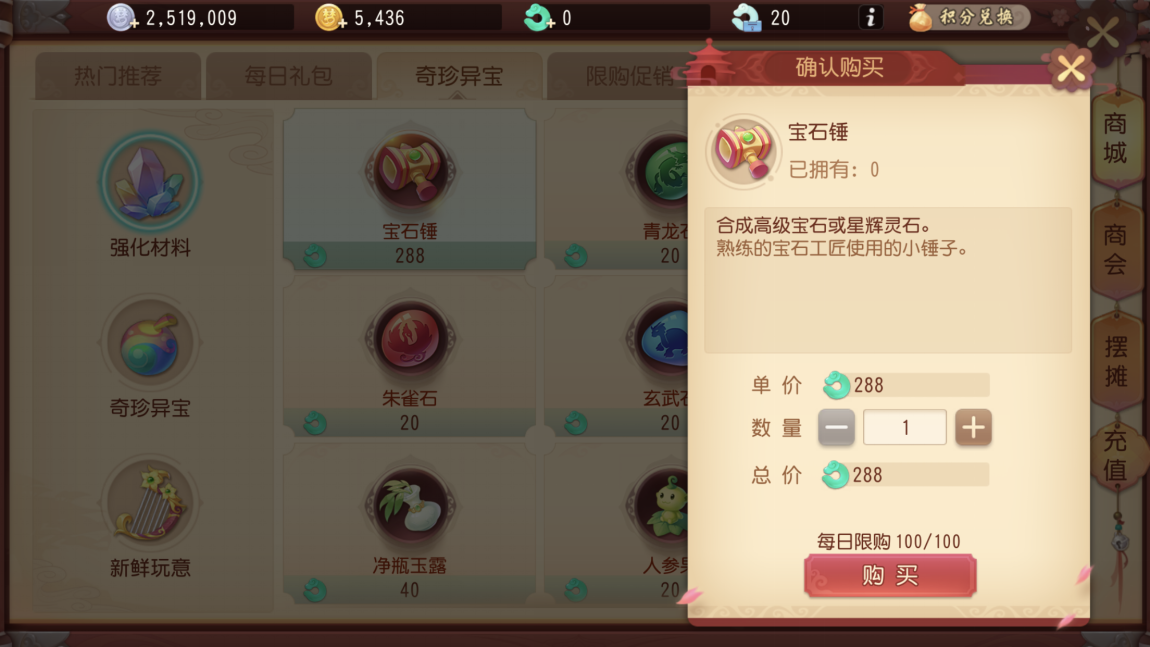This screenshot has height=647, width=1150.
Task: Click the 积分兑换 points exchange button
Action: click(968, 17)
